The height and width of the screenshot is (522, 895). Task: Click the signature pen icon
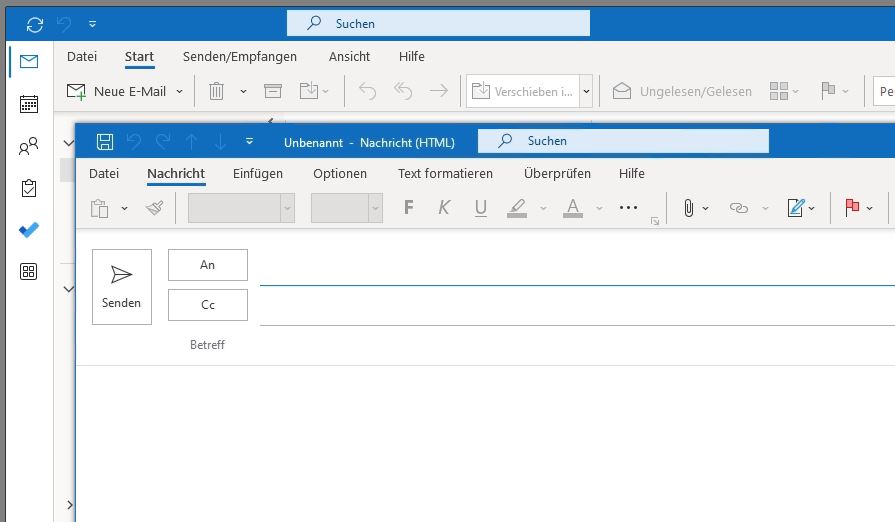[x=796, y=208]
